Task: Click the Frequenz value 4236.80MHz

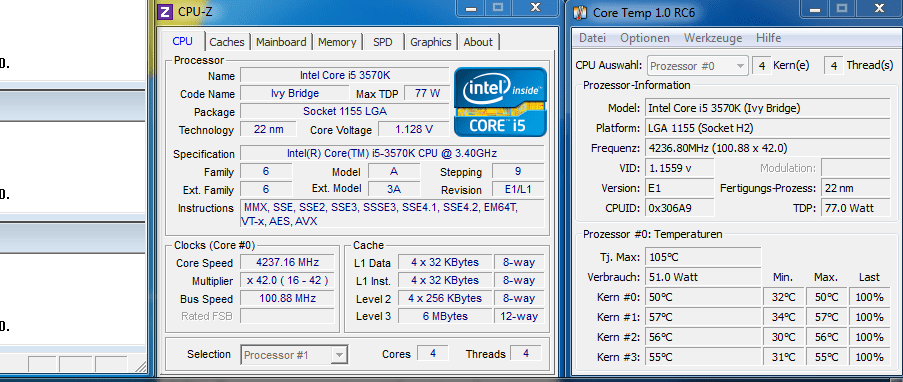Action: (768, 148)
